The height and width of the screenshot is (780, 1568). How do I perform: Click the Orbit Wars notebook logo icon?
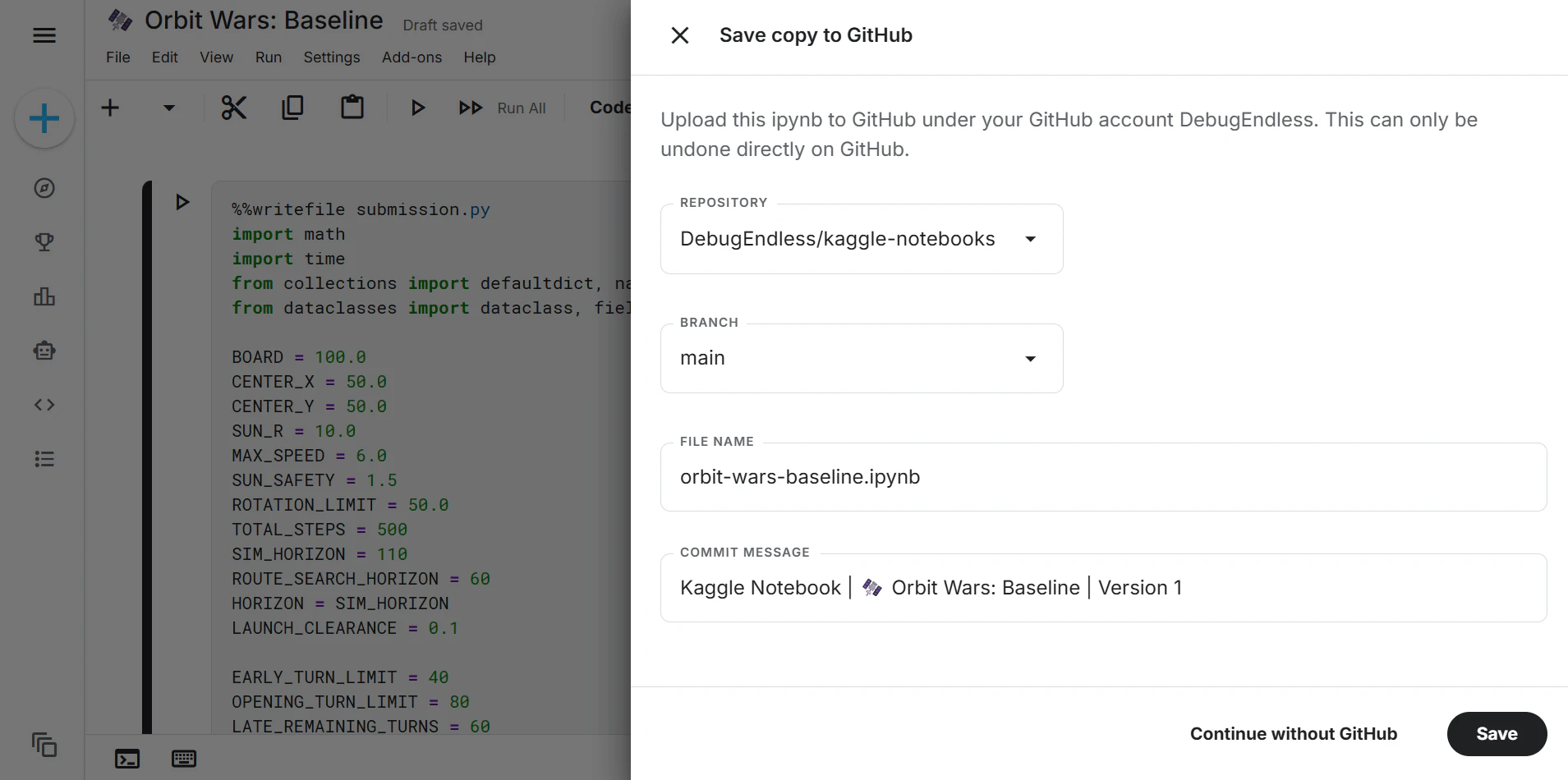[121, 21]
